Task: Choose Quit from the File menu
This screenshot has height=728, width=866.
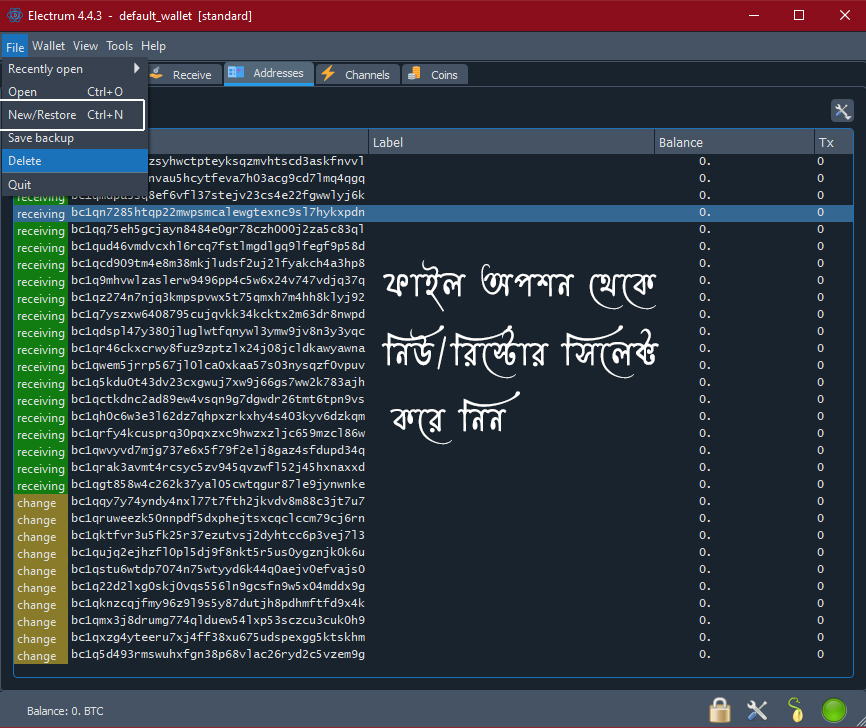Action: coord(74,184)
